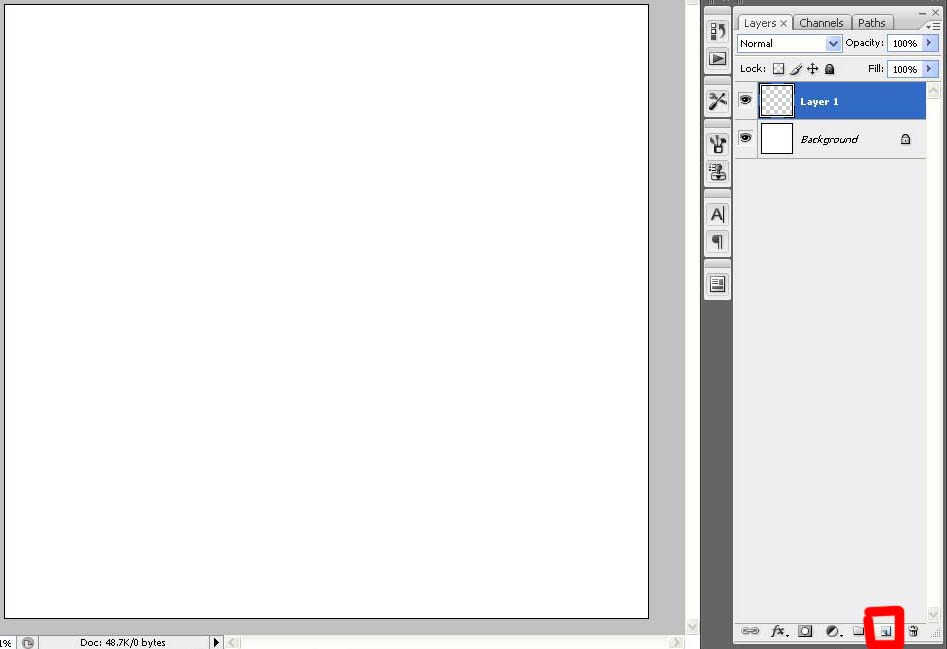Switch to the Paths tab
Image resolution: width=947 pixels, height=649 pixels.
[871, 22]
